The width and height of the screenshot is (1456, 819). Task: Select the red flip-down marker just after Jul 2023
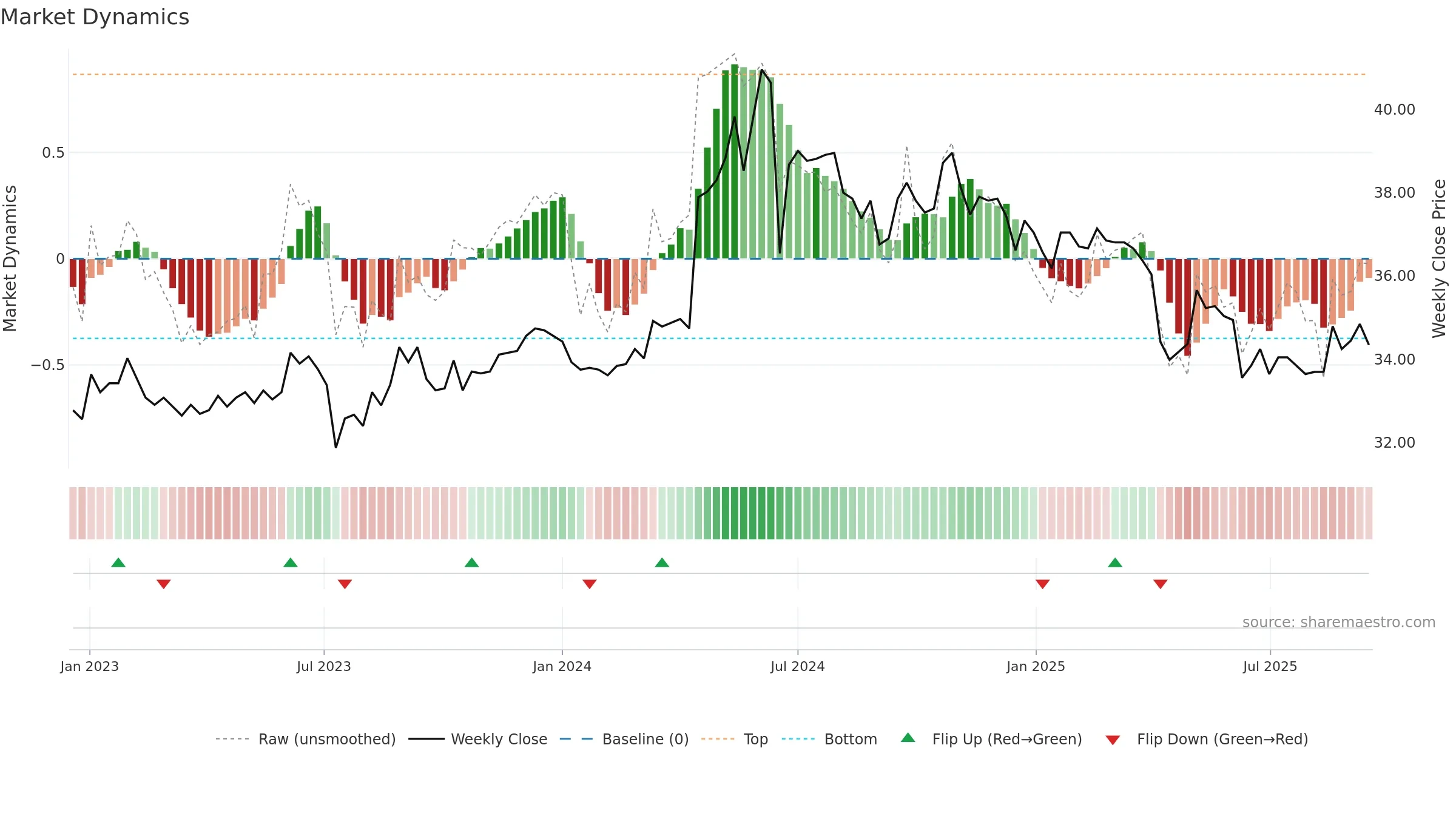pos(345,584)
